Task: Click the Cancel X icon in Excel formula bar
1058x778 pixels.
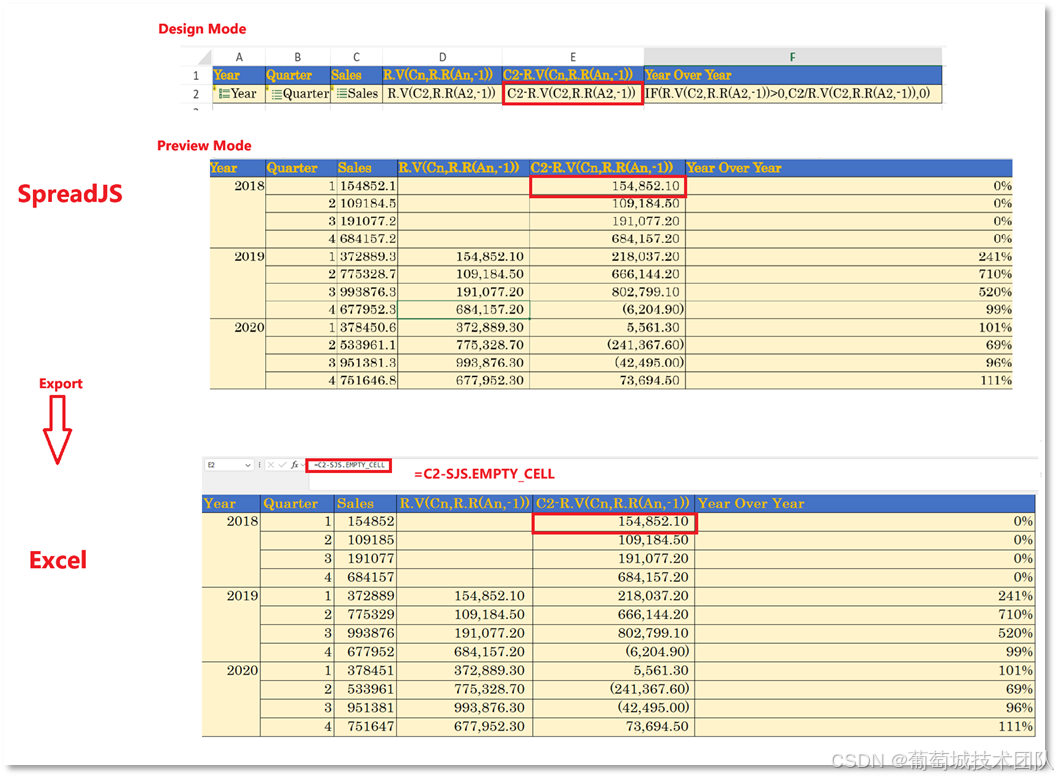Action: (271, 465)
